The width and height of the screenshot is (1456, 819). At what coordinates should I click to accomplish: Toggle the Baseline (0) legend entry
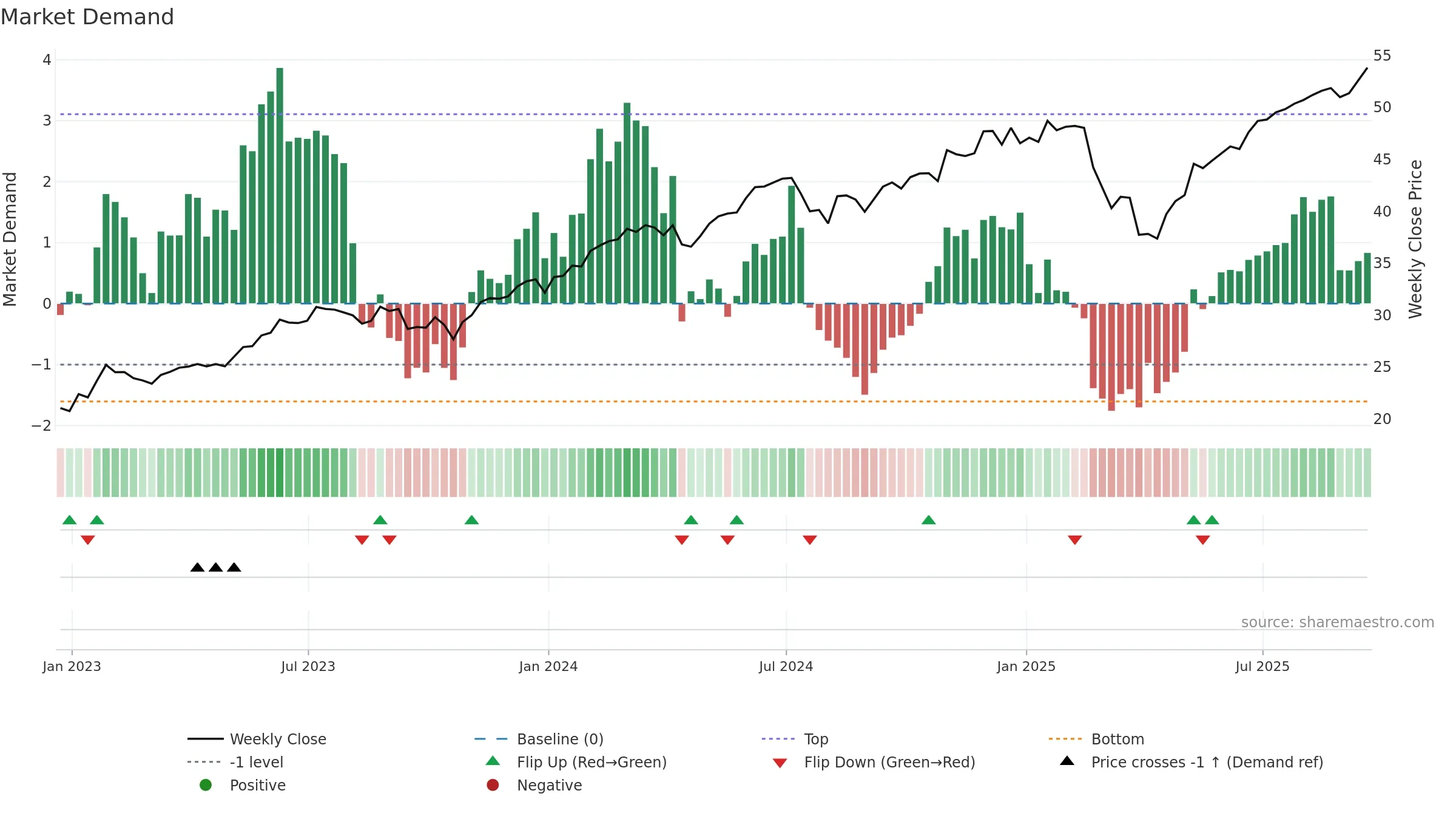pyautogui.click(x=539, y=739)
